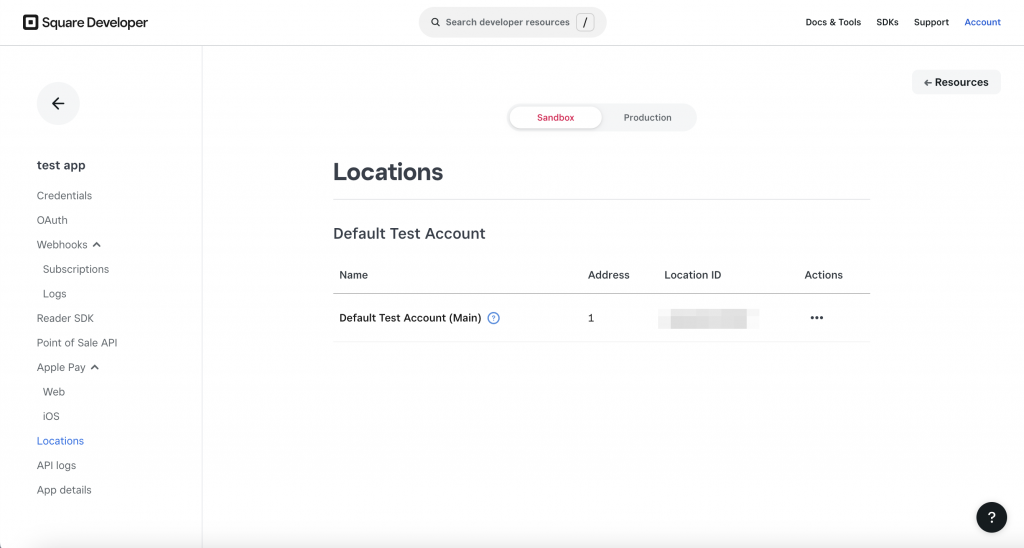Select Locations in the sidebar
1024x548 pixels.
60,441
